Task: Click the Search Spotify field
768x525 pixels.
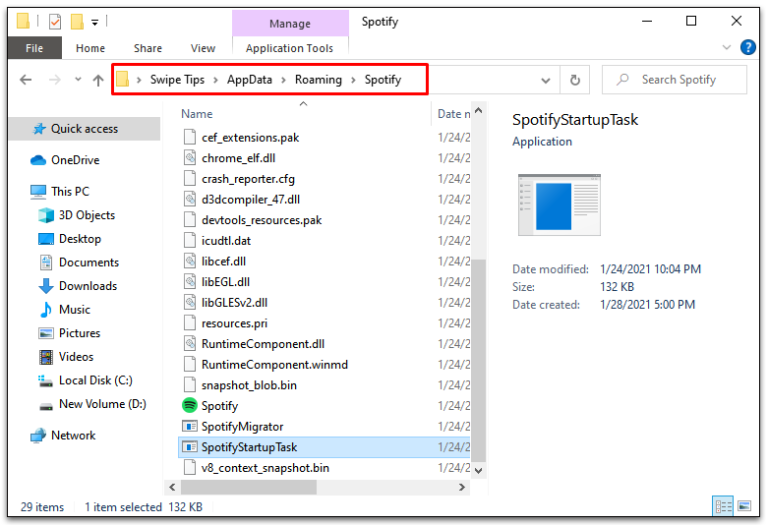Action: tap(675, 79)
